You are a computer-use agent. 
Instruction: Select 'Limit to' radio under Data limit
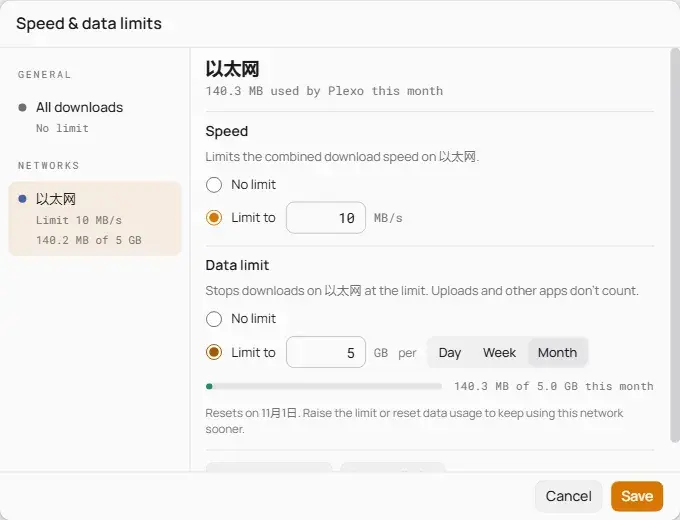(x=214, y=352)
